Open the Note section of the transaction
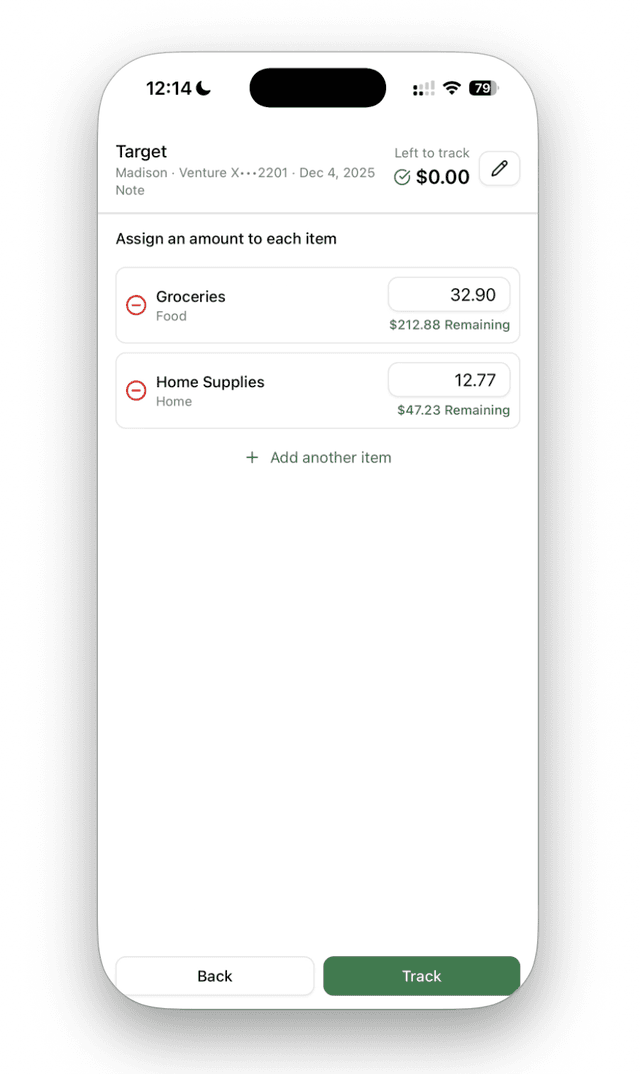The width and height of the screenshot is (640, 1074). [x=130, y=190]
